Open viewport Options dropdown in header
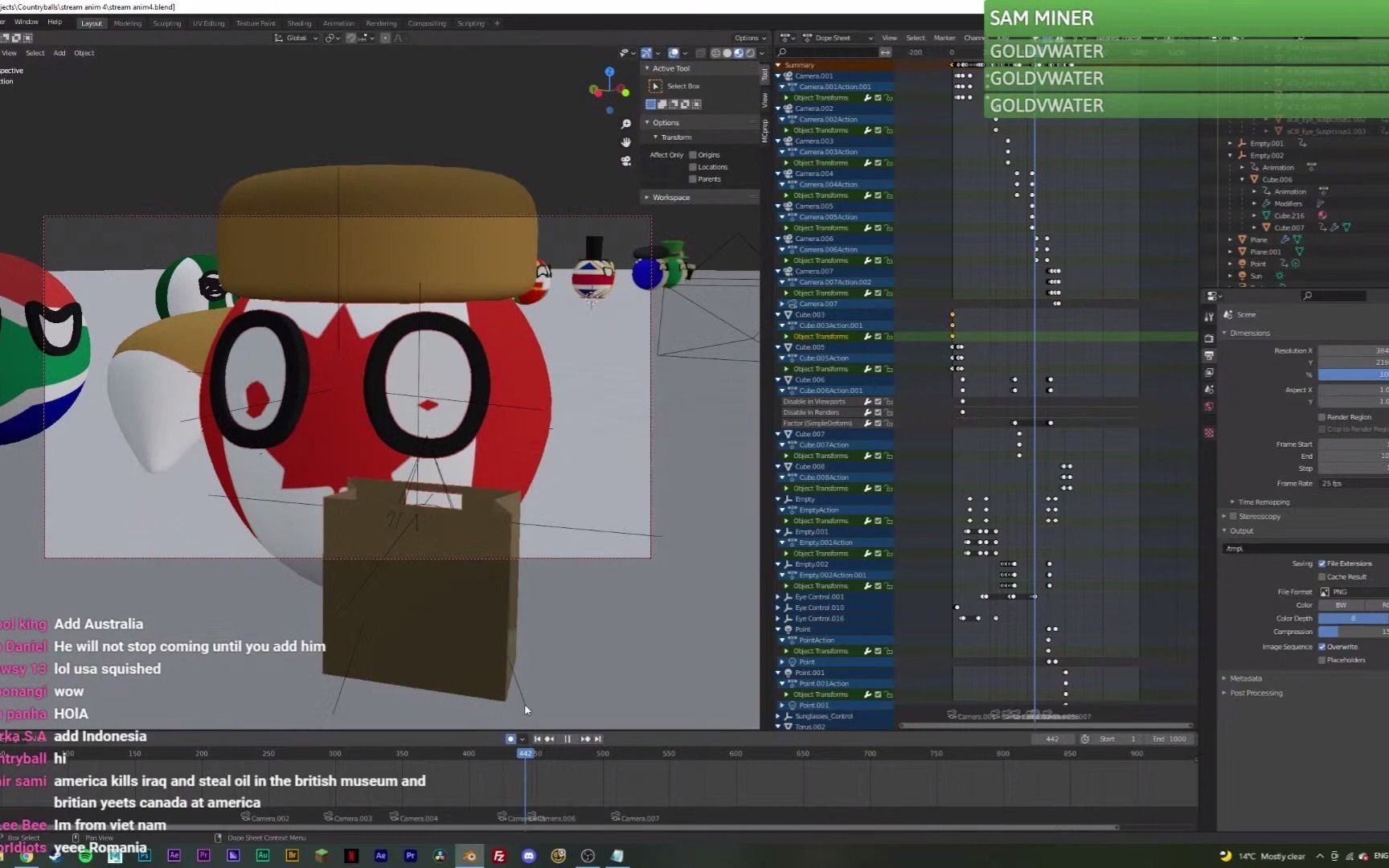 click(750, 38)
